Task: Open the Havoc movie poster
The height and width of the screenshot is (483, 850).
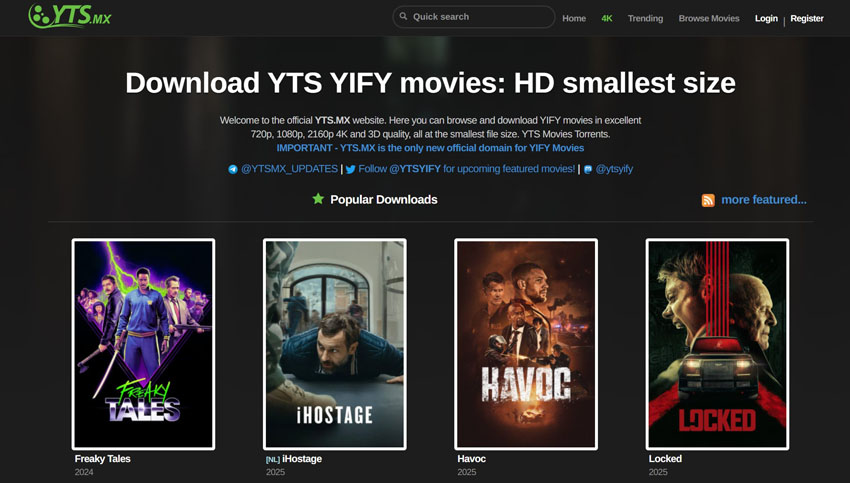Action: pos(526,344)
